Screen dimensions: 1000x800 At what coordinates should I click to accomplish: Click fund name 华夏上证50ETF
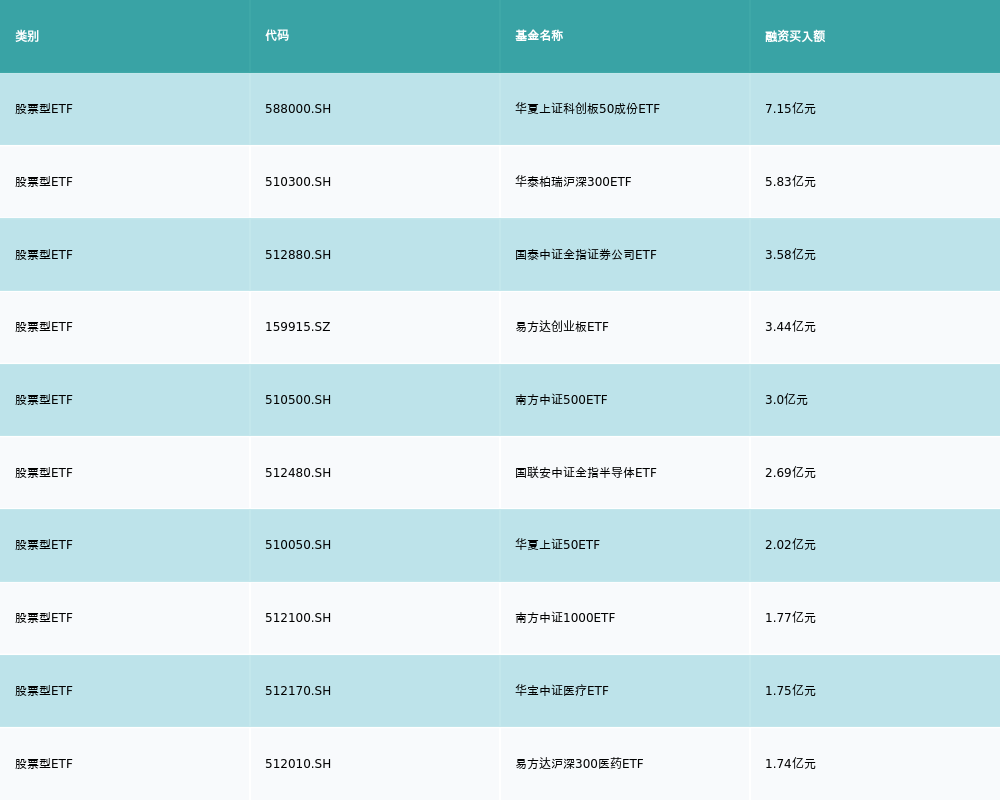pos(557,545)
